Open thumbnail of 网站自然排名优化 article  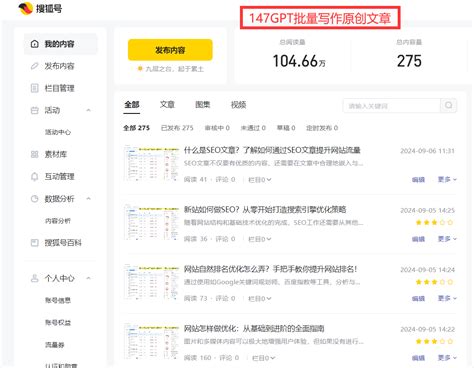pyautogui.click(x=152, y=282)
